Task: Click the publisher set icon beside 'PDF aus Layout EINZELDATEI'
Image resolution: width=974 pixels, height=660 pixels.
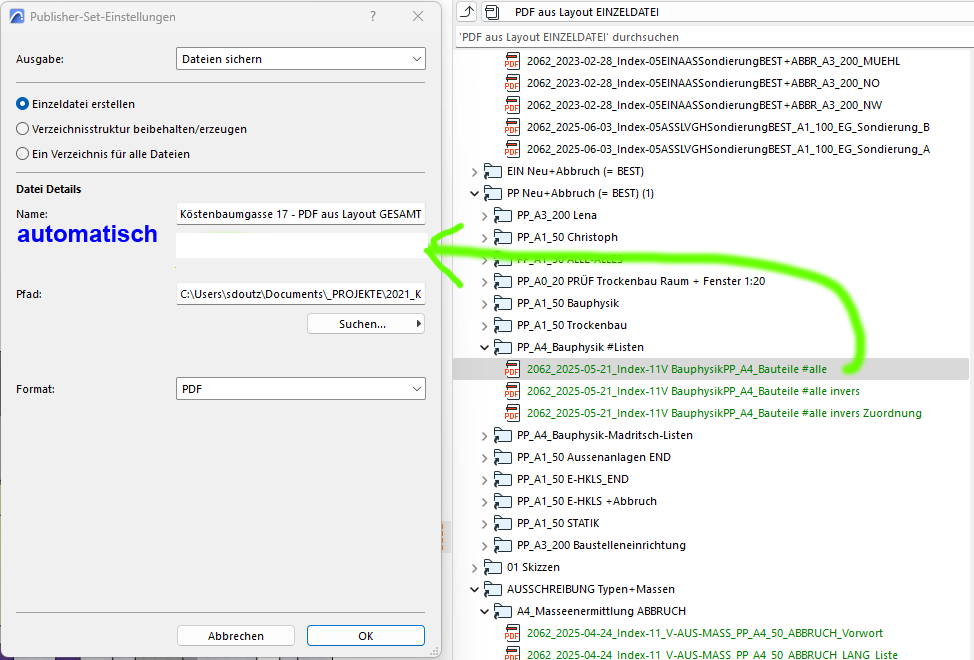Action: point(492,12)
